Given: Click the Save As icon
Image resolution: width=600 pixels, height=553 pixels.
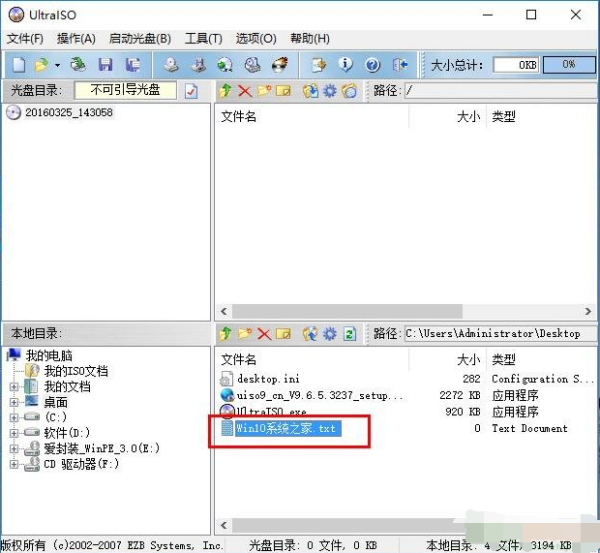Looking at the screenshot, I should (x=132, y=65).
